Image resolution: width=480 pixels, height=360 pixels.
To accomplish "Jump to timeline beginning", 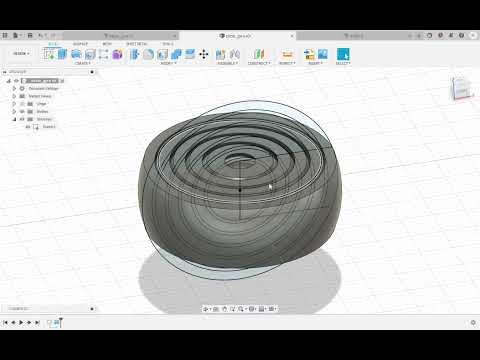I will tap(5, 322).
